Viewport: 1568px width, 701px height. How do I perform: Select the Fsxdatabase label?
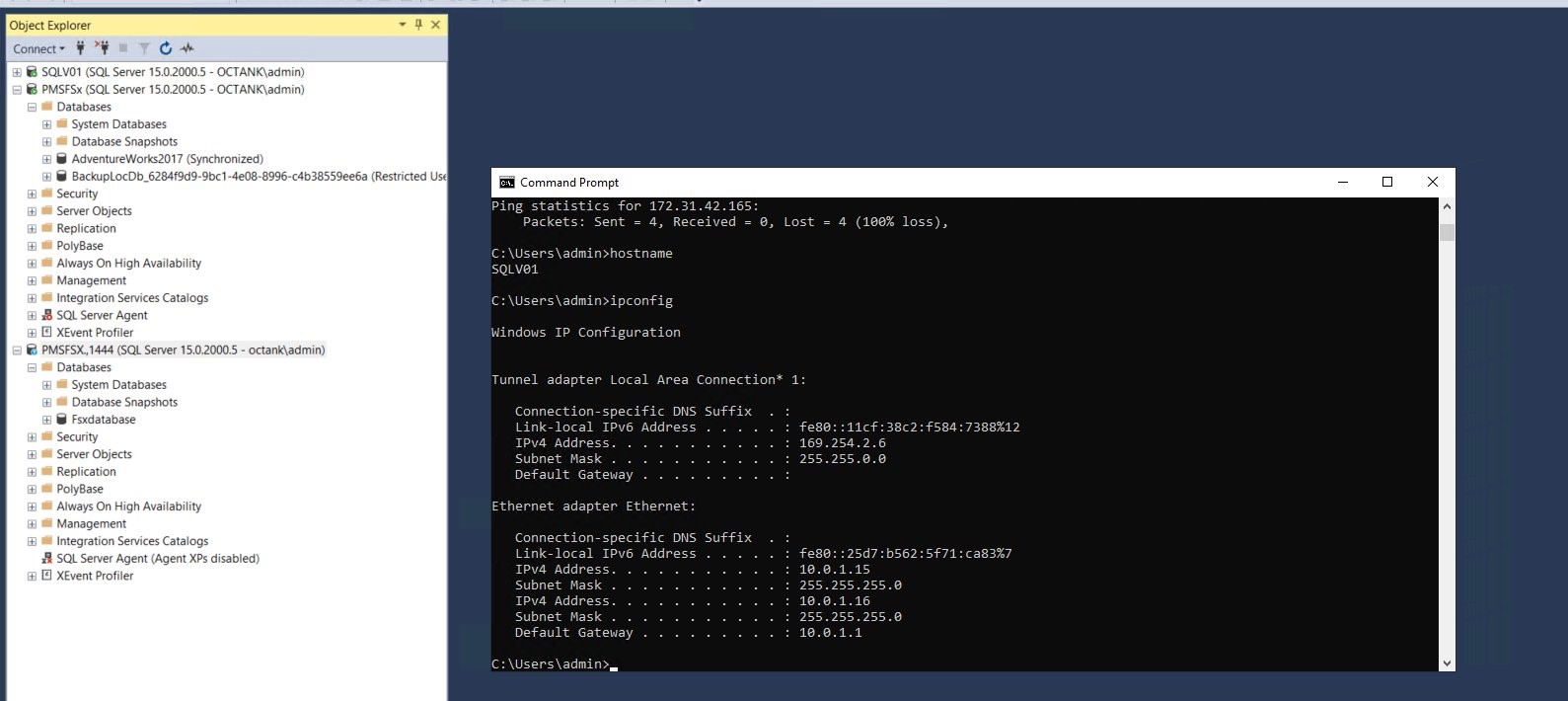click(104, 420)
